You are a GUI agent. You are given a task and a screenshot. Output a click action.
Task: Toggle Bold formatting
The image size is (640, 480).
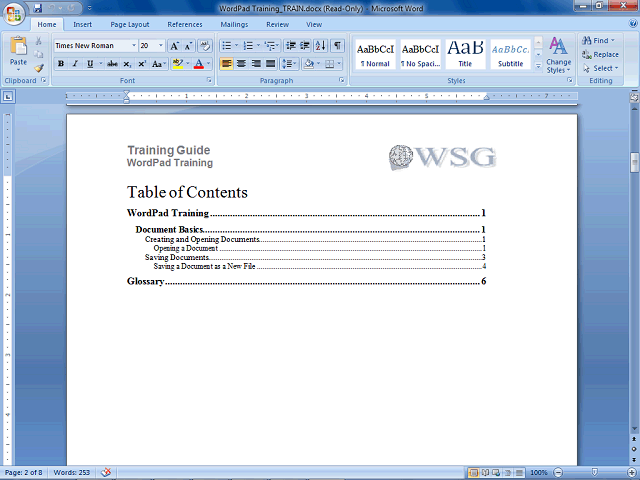click(61, 64)
